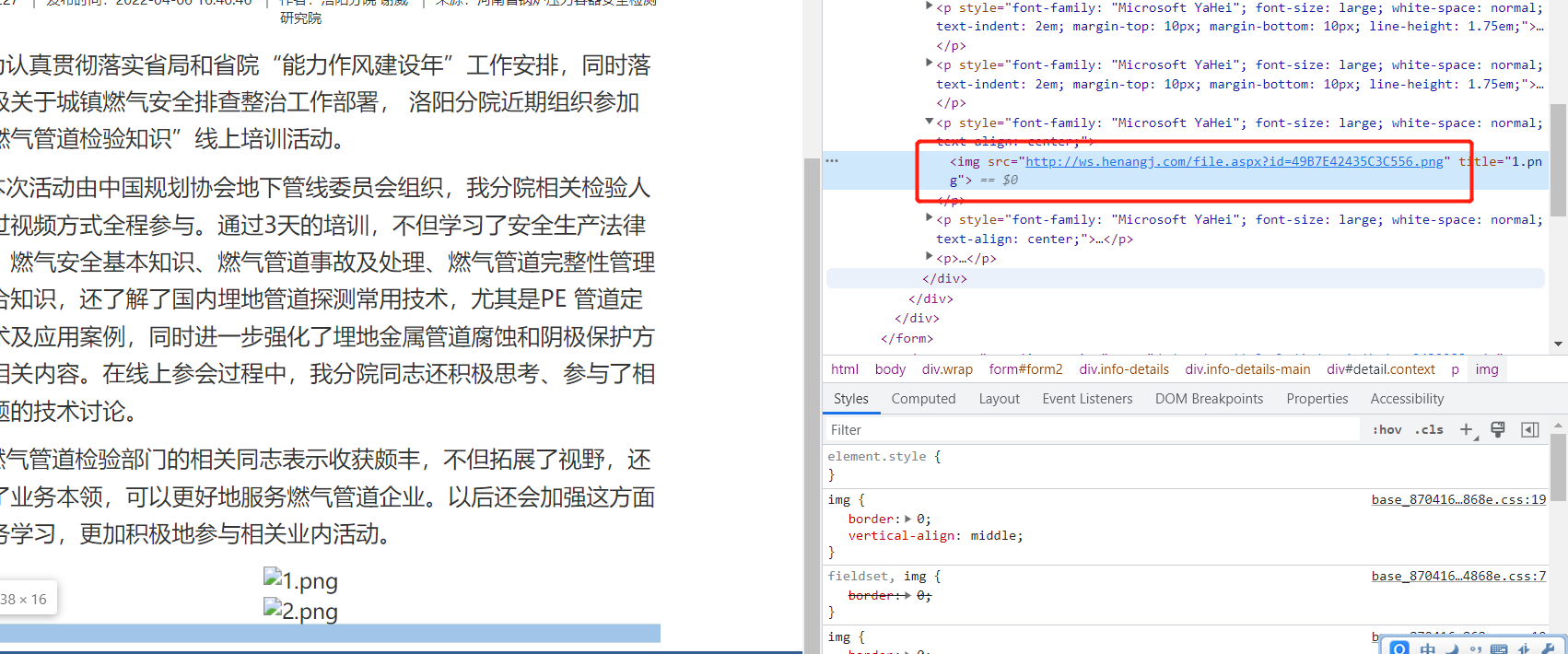This screenshot has height=654, width=1568.
Task: Open the three-dots menu beside selected img node
Action: (x=832, y=160)
